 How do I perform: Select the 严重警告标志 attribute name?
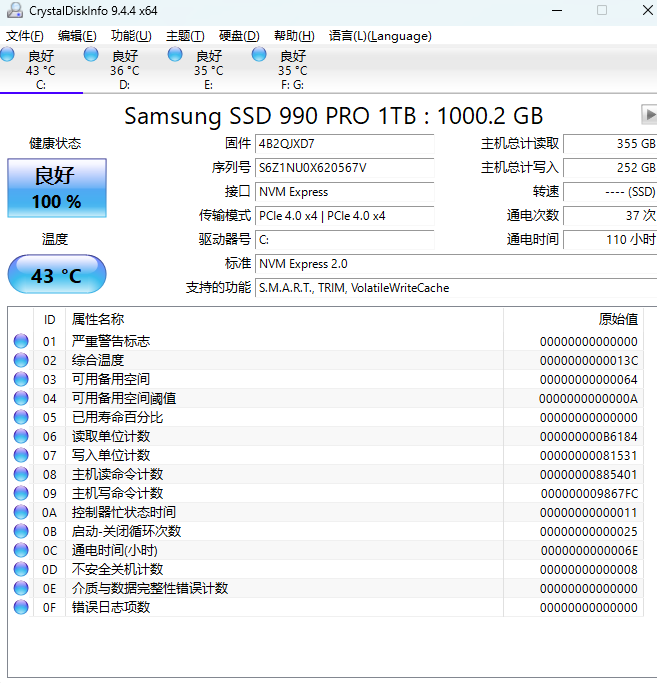click(x=111, y=341)
